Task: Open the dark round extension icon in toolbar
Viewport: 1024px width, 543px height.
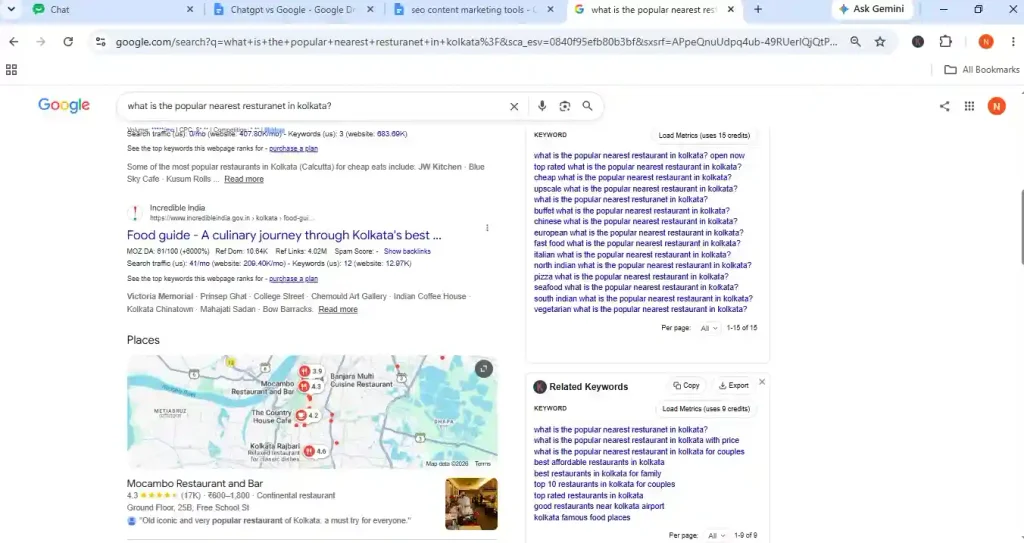Action: 918,42
